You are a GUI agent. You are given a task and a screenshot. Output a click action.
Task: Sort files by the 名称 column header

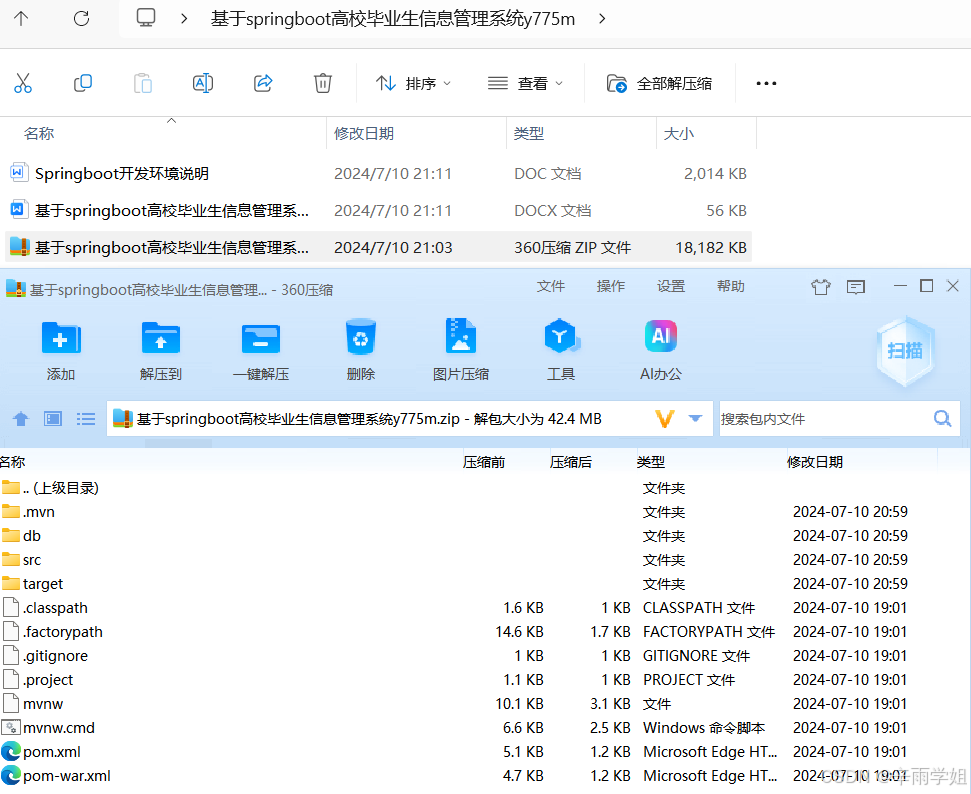[38, 132]
